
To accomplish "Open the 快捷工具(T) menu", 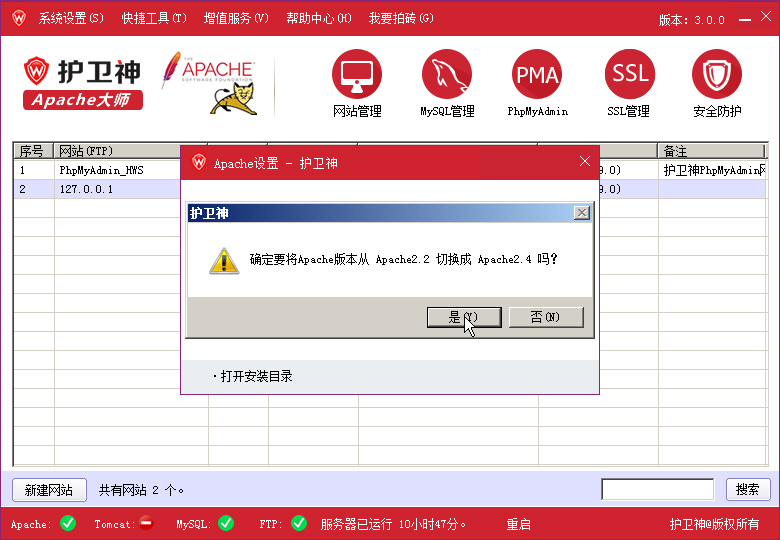I will pos(154,18).
